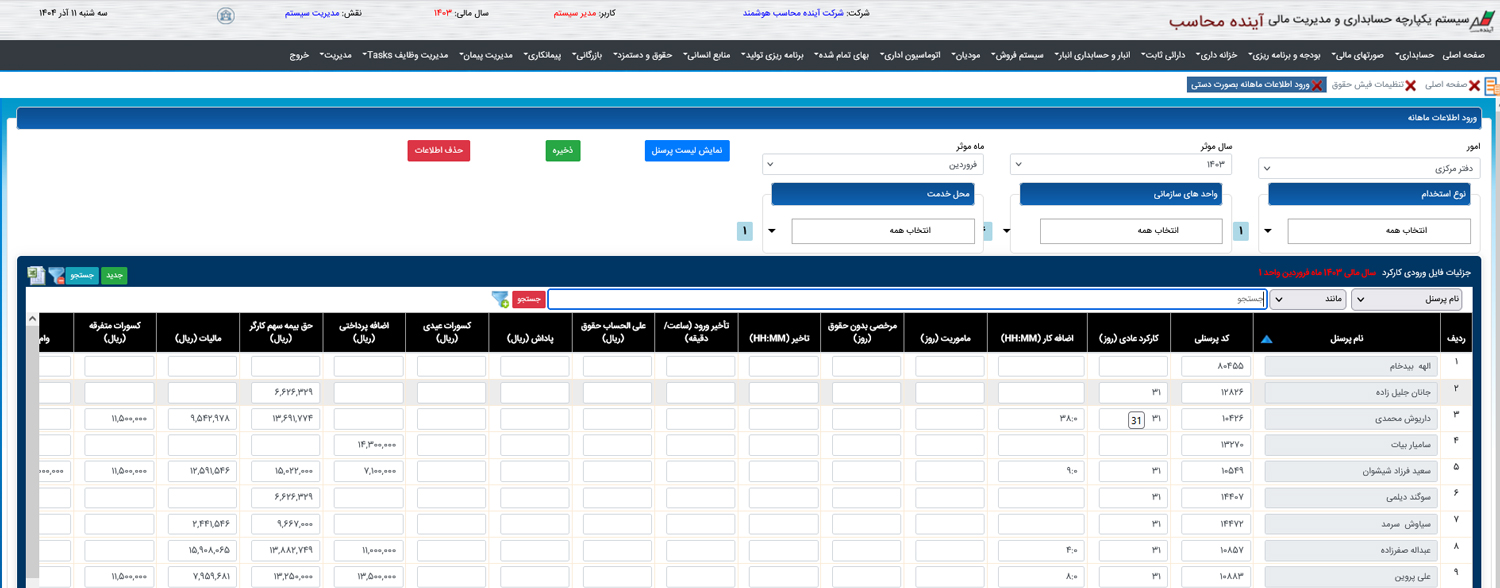Click the building icon in the top header
Screen dimensions: 1500x588
226,15
